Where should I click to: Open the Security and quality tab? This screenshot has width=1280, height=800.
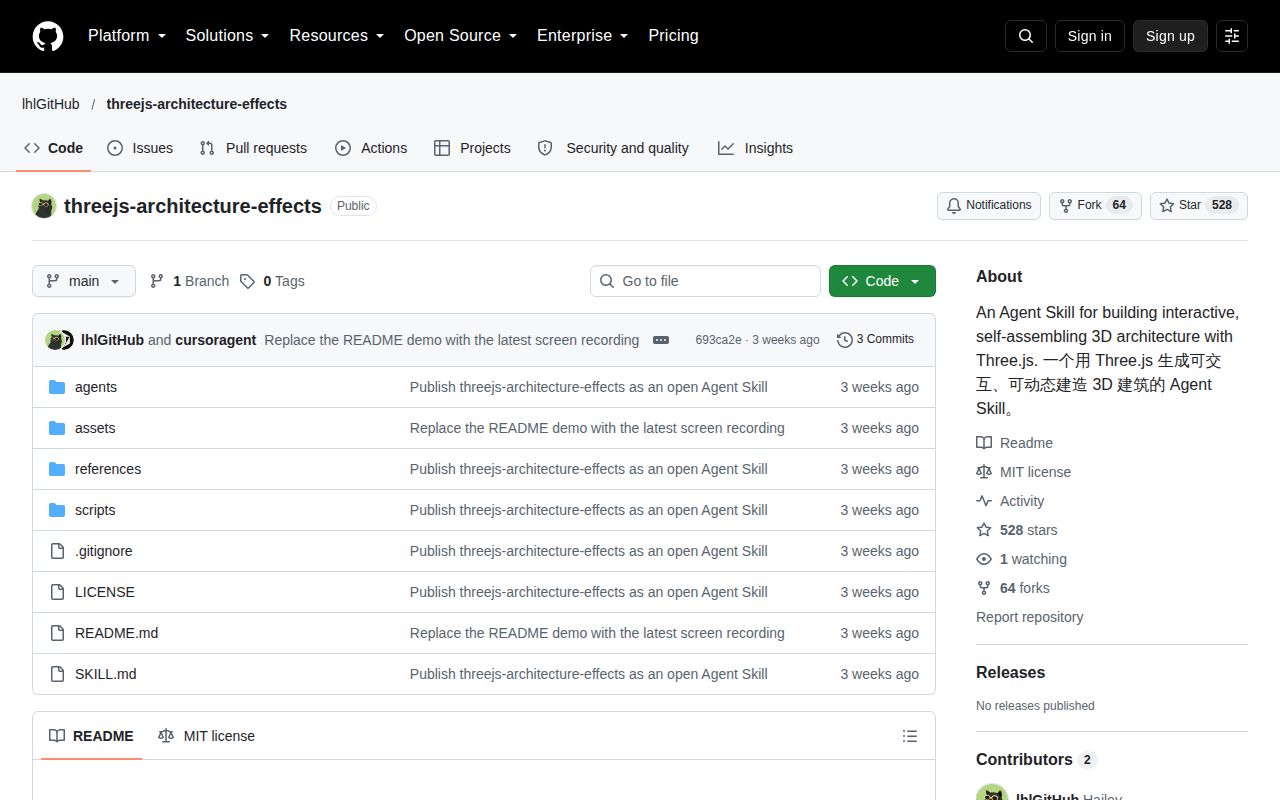click(x=613, y=148)
